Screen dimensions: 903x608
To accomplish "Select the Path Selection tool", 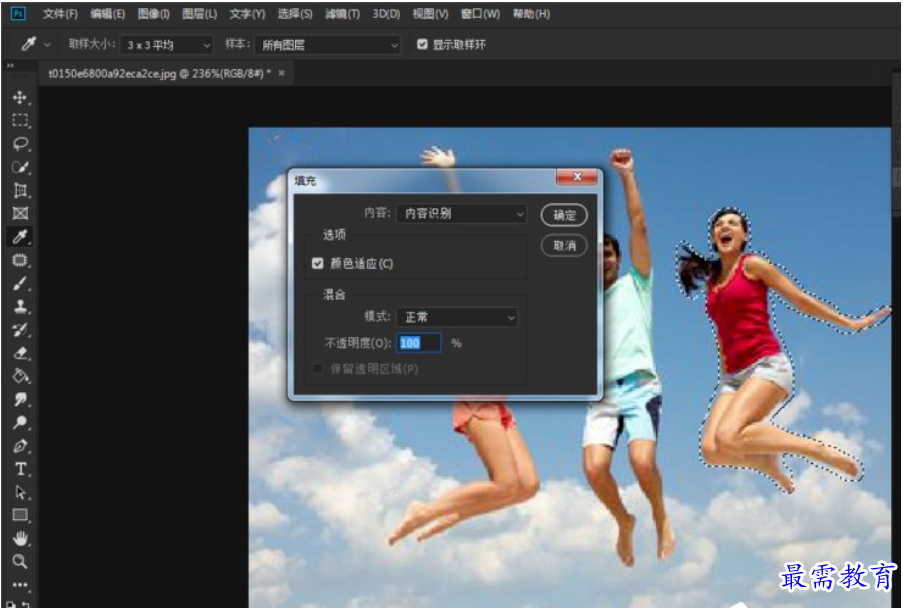I will pyautogui.click(x=20, y=492).
